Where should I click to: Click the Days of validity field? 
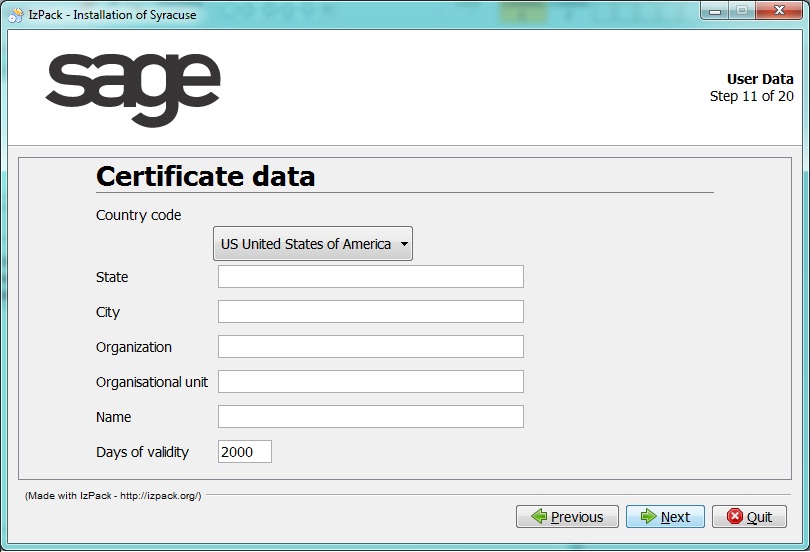pyautogui.click(x=244, y=452)
